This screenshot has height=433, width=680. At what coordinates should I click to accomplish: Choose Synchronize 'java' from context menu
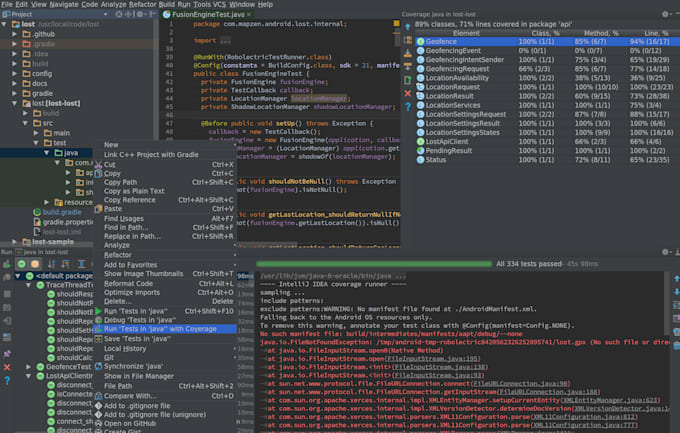[165, 366]
